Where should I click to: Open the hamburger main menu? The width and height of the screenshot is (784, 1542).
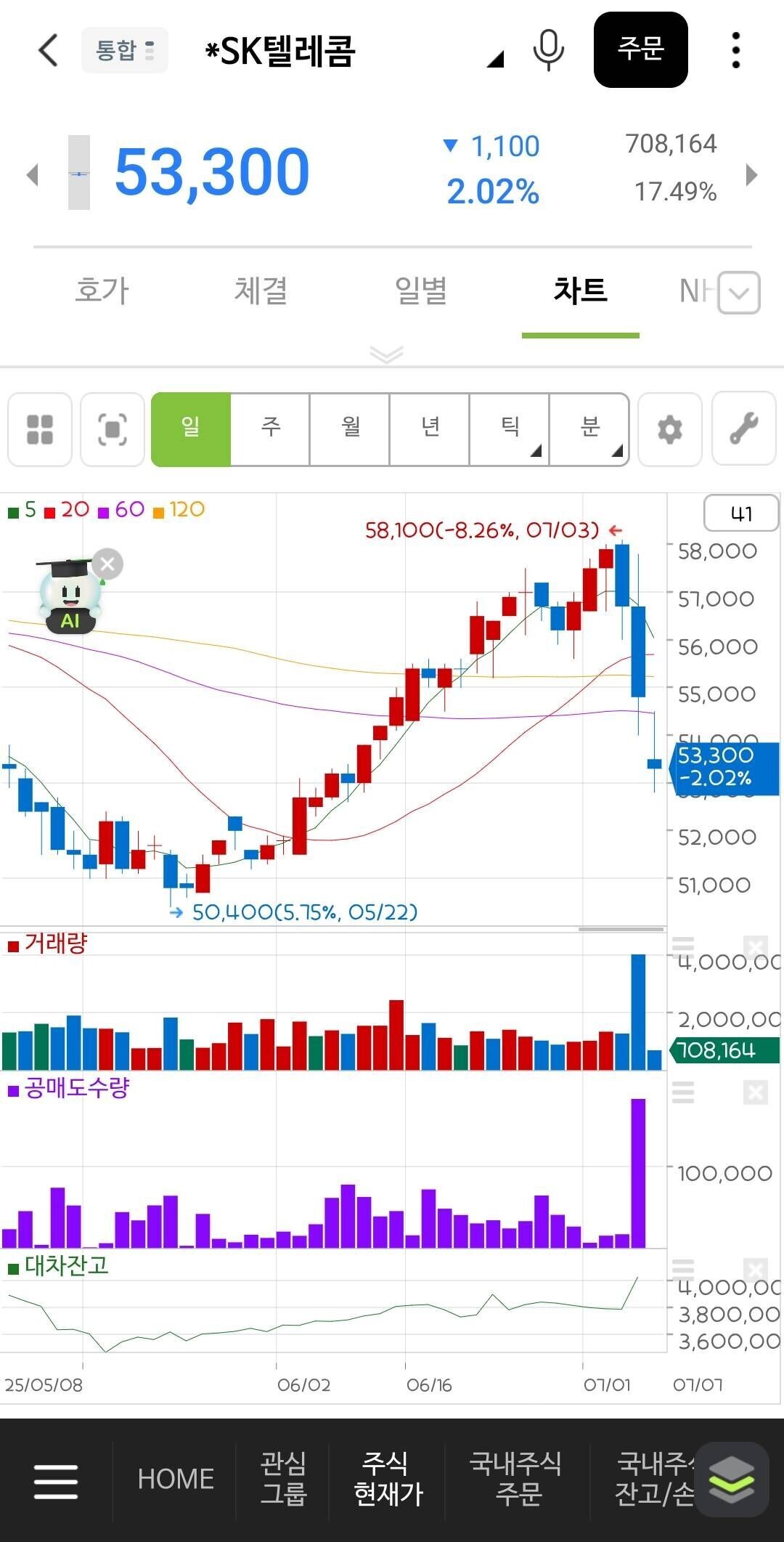tap(56, 1481)
